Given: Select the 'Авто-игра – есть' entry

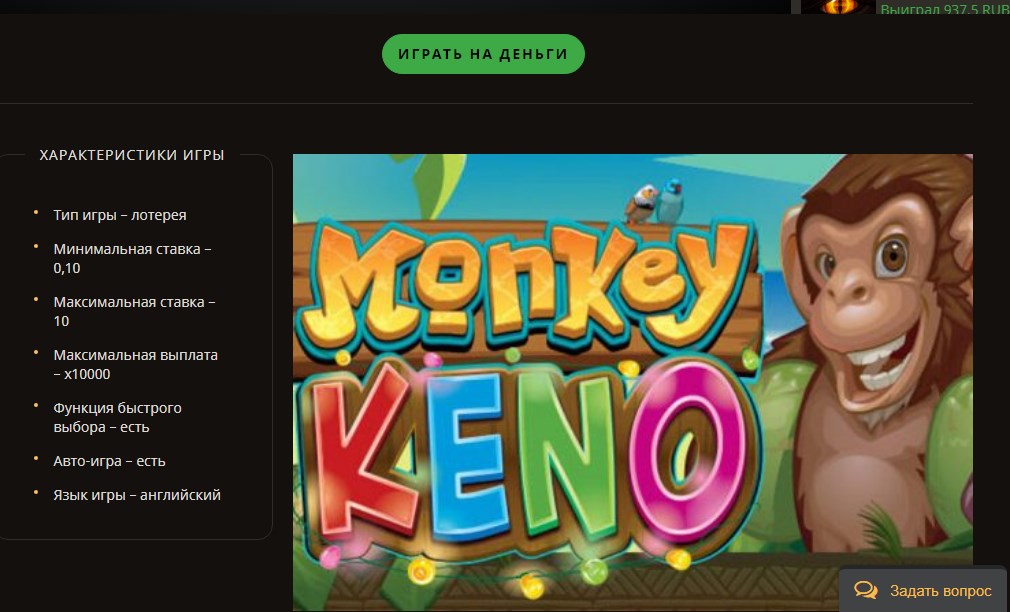Looking at the screenshot, I should [109, 460].
